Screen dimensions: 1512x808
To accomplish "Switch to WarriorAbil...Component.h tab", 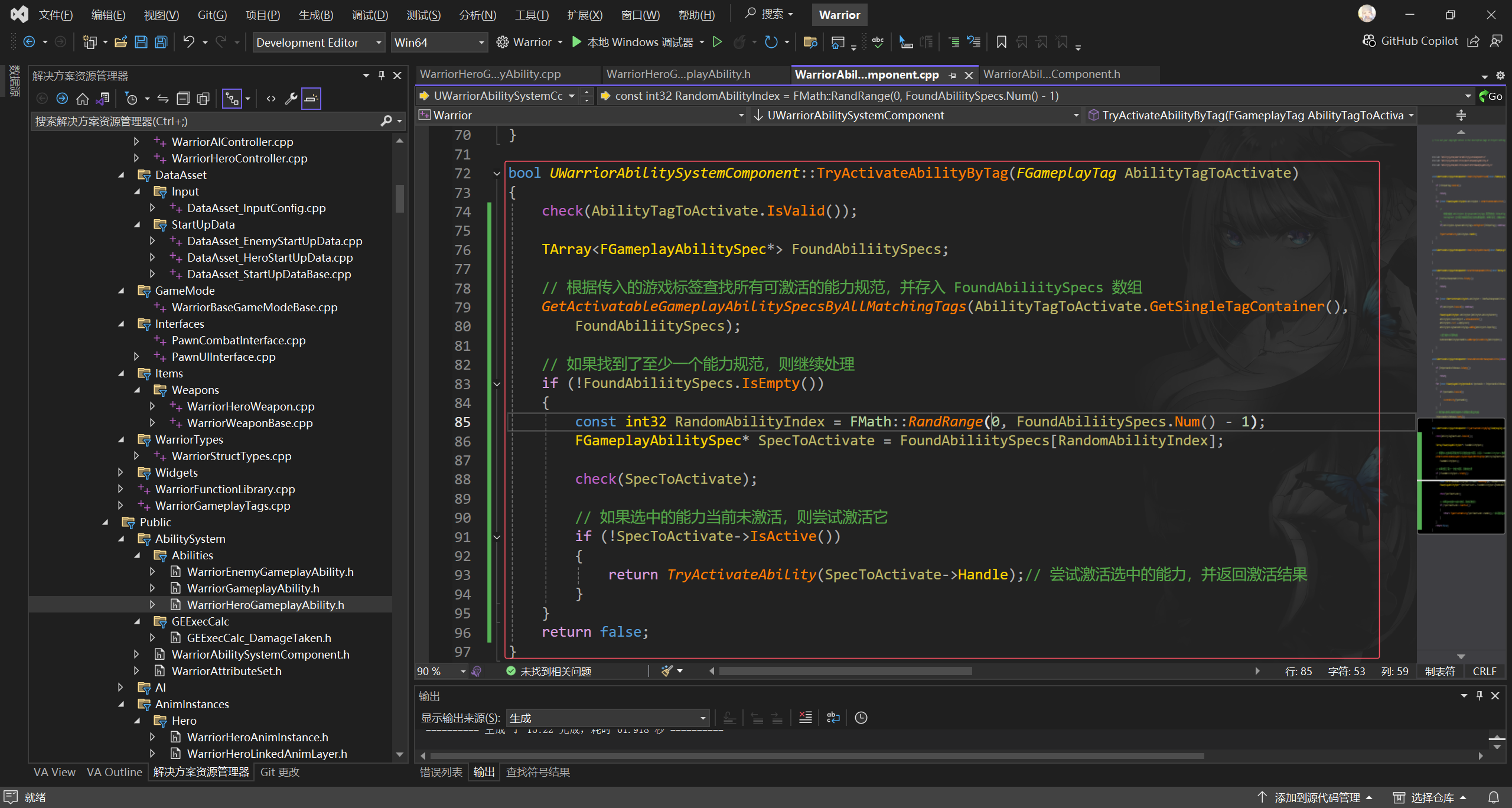I will click(x=1051, y=74).
